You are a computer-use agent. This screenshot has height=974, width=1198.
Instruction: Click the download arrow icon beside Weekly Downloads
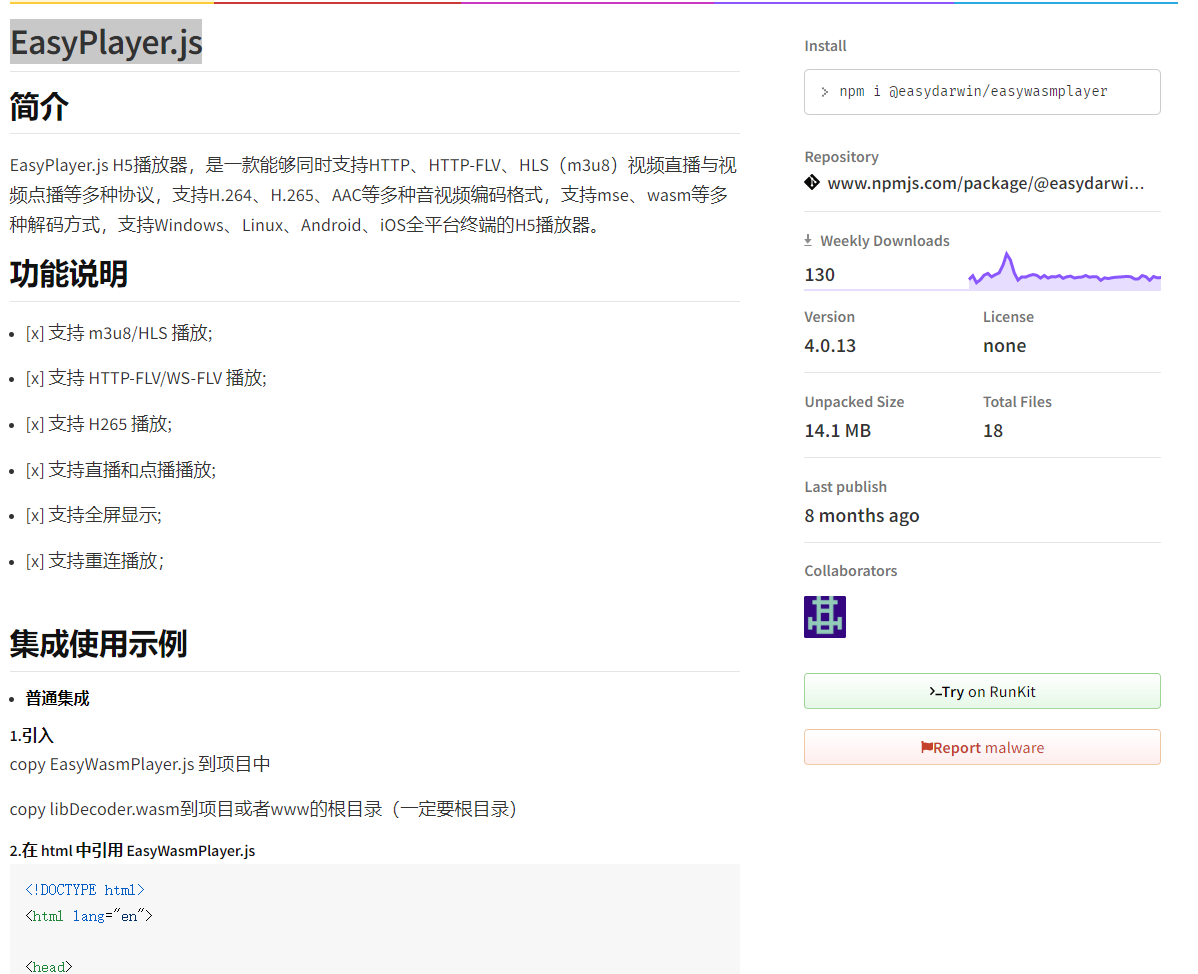click(810, 240)
